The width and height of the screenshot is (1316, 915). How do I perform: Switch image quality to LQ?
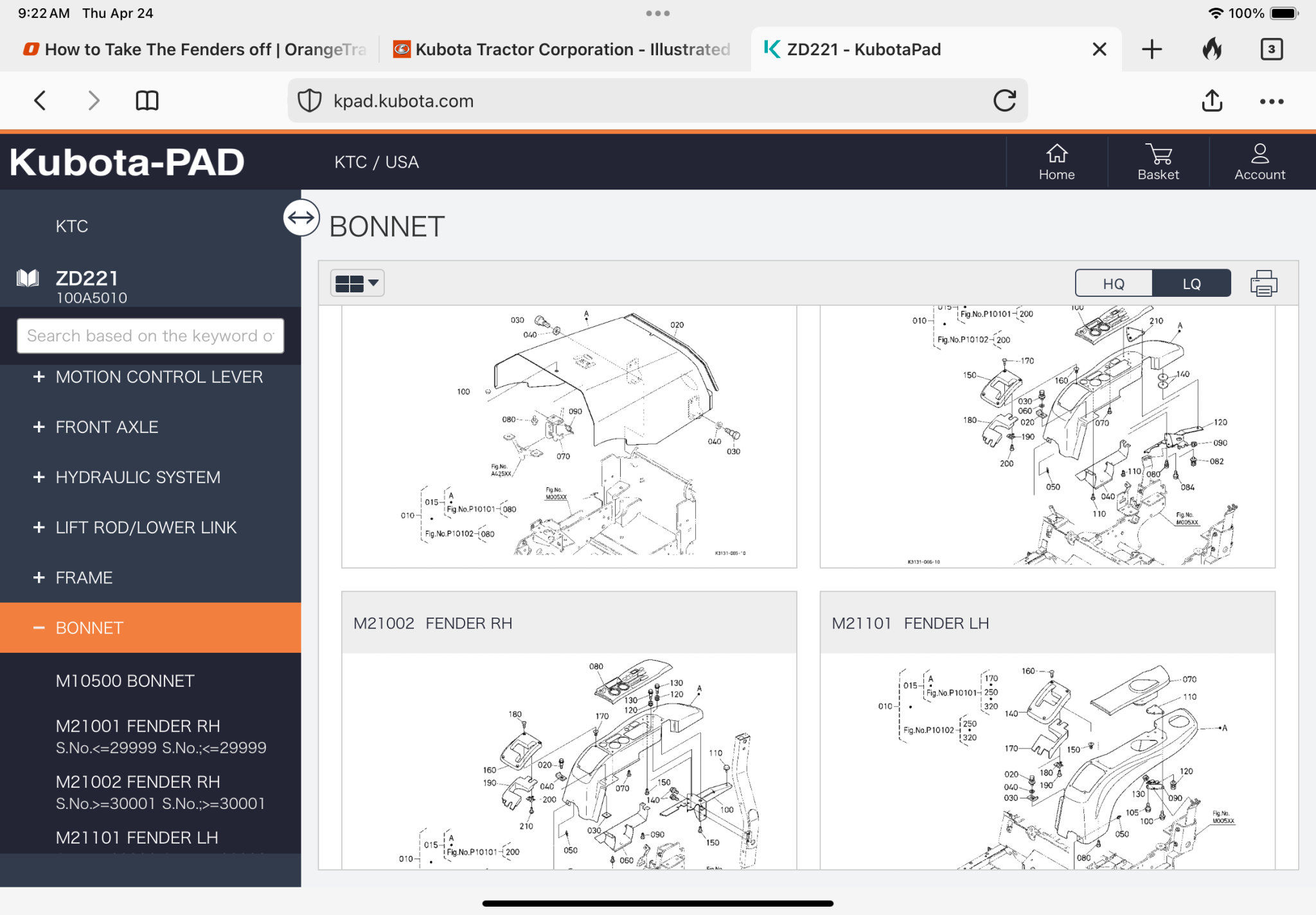click(x=1191, y=283)
